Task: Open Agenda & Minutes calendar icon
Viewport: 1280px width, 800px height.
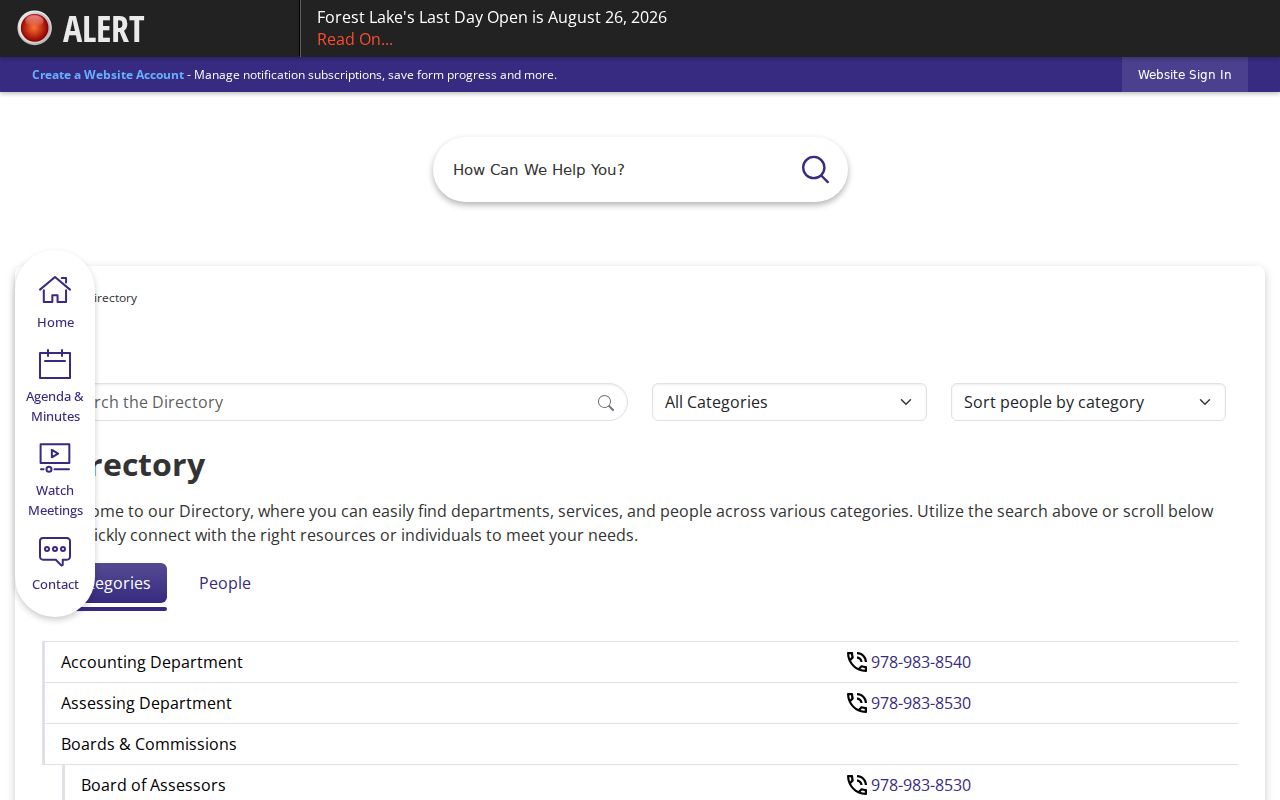Action: (55, 364)
